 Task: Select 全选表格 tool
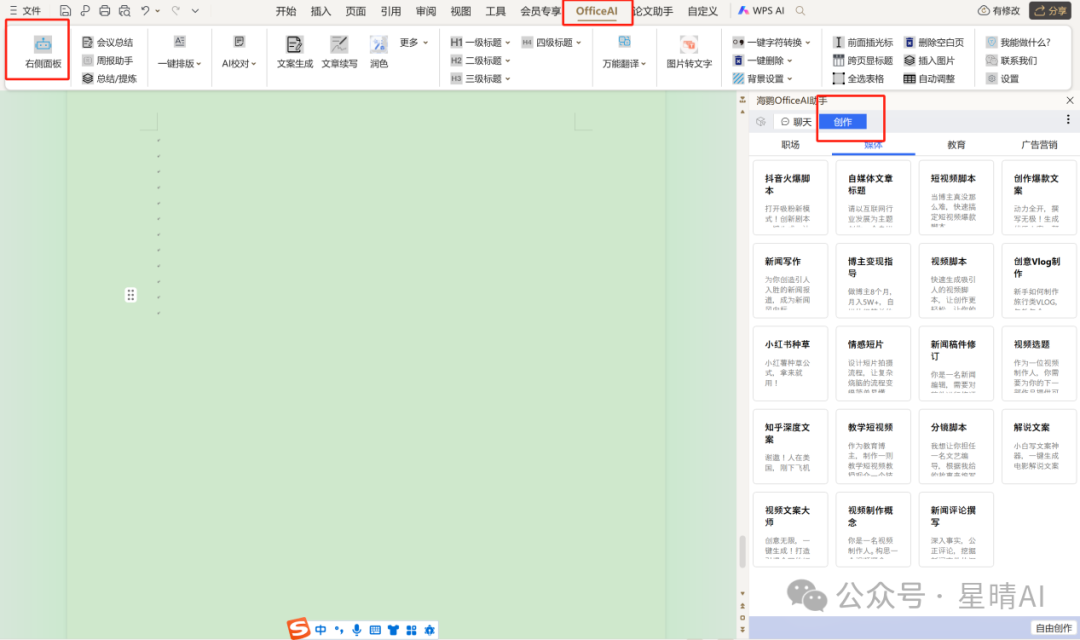[x=858, y=79]
